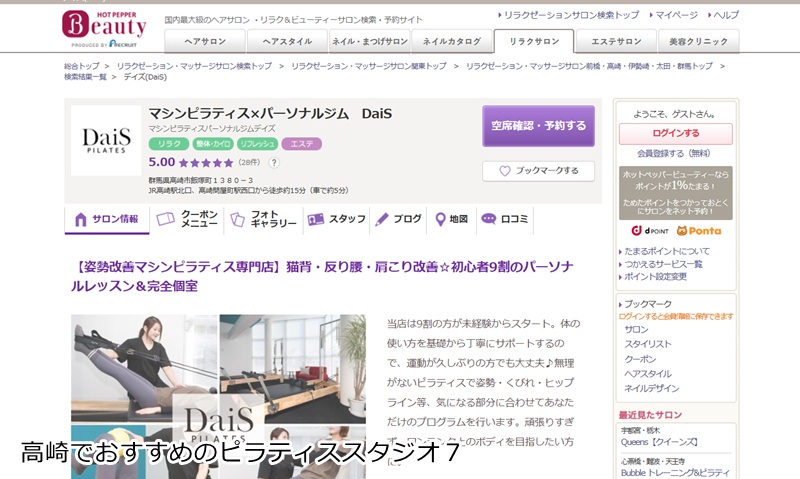
Task: Click the speech bubble review icon
Action: 489,219
